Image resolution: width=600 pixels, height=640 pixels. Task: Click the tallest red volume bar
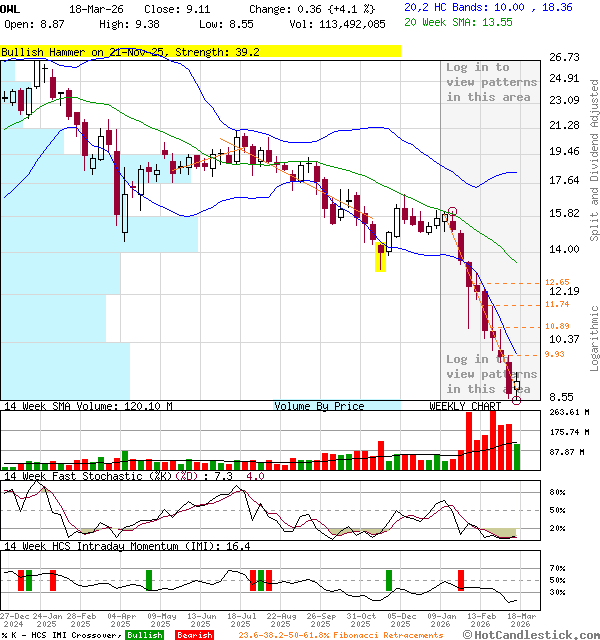[492, 437]
